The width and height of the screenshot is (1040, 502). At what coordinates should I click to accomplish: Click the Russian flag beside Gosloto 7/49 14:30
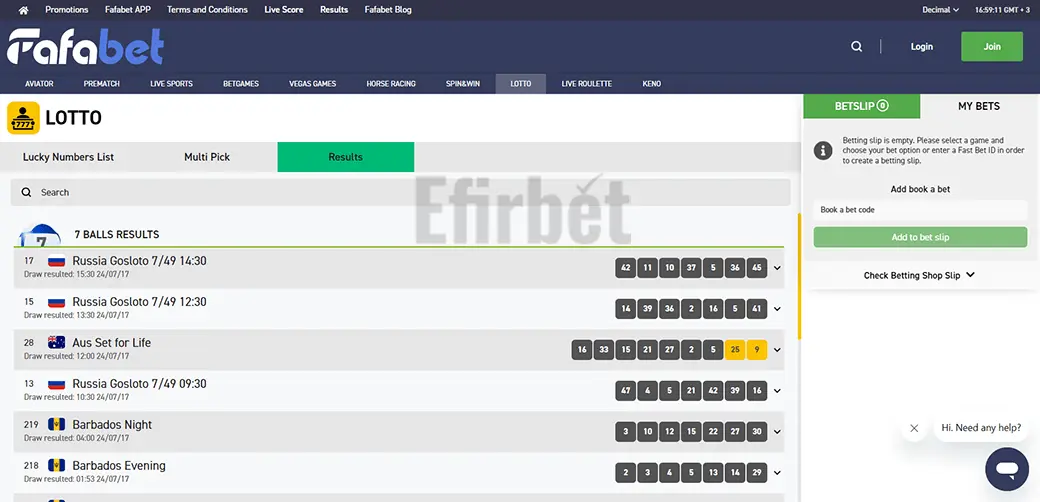56,261
